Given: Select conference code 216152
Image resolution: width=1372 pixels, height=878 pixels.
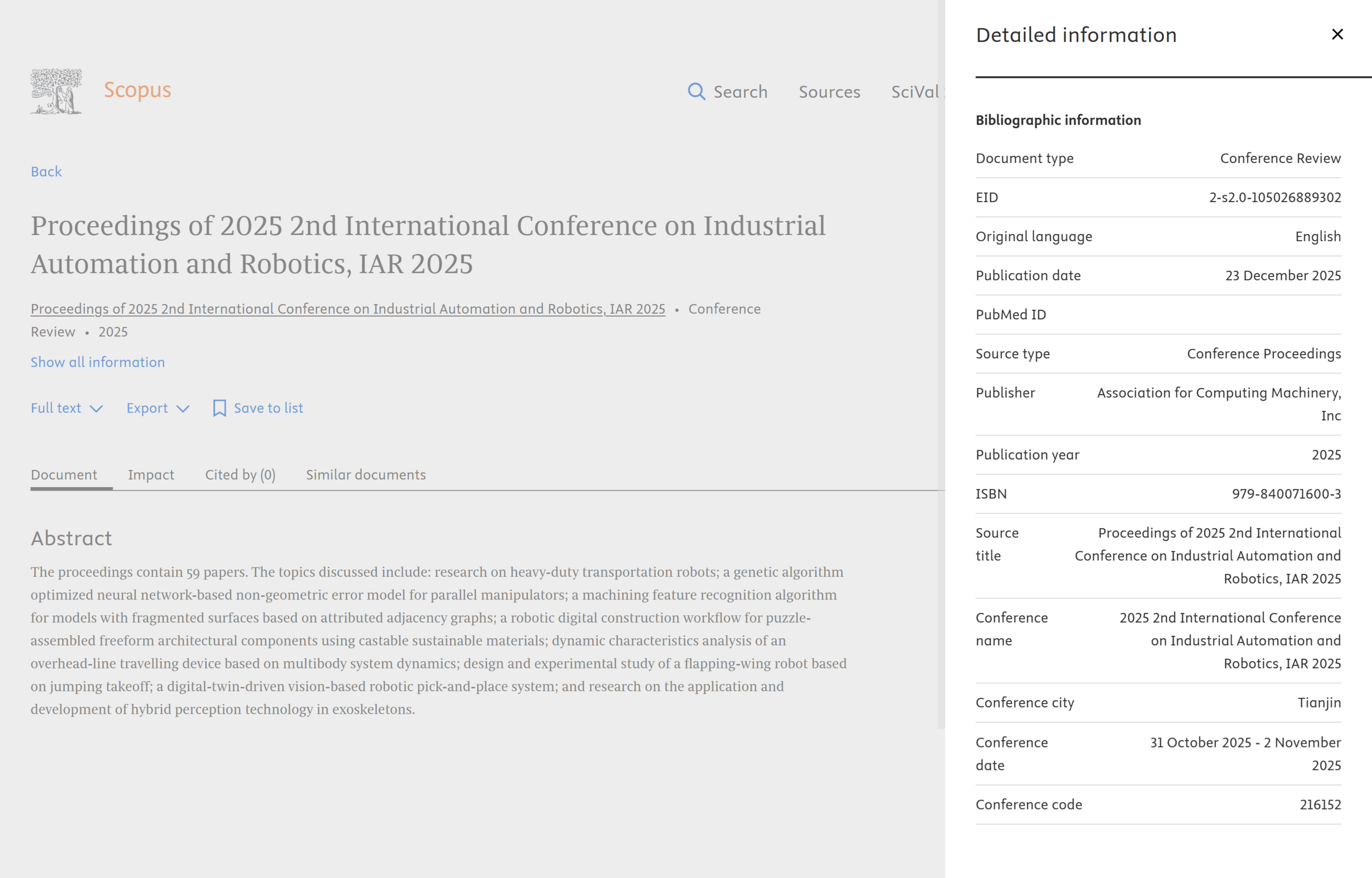Looking at the screenshot, I should pos(1320,804).
